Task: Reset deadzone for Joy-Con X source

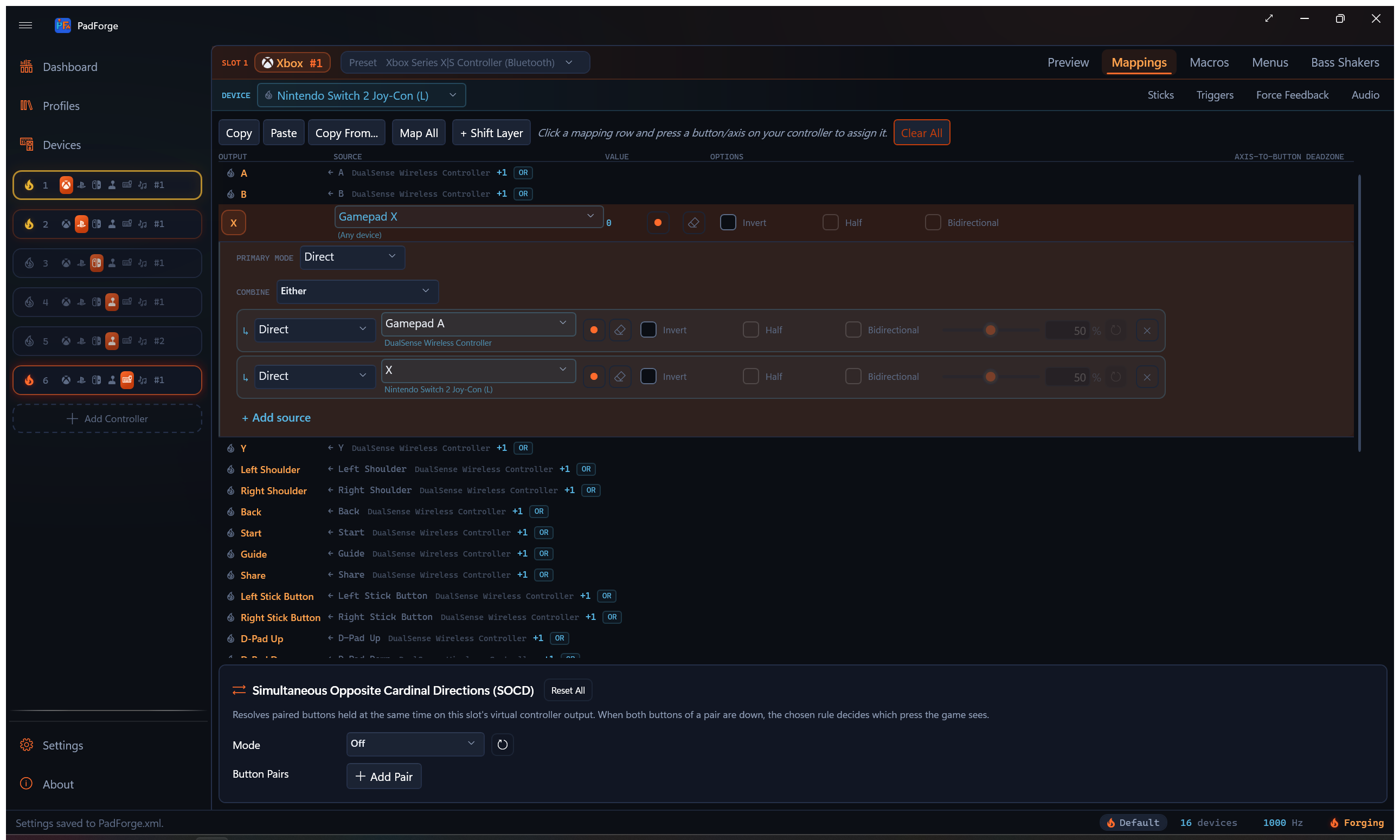Action: click(x=1116, y=377)
